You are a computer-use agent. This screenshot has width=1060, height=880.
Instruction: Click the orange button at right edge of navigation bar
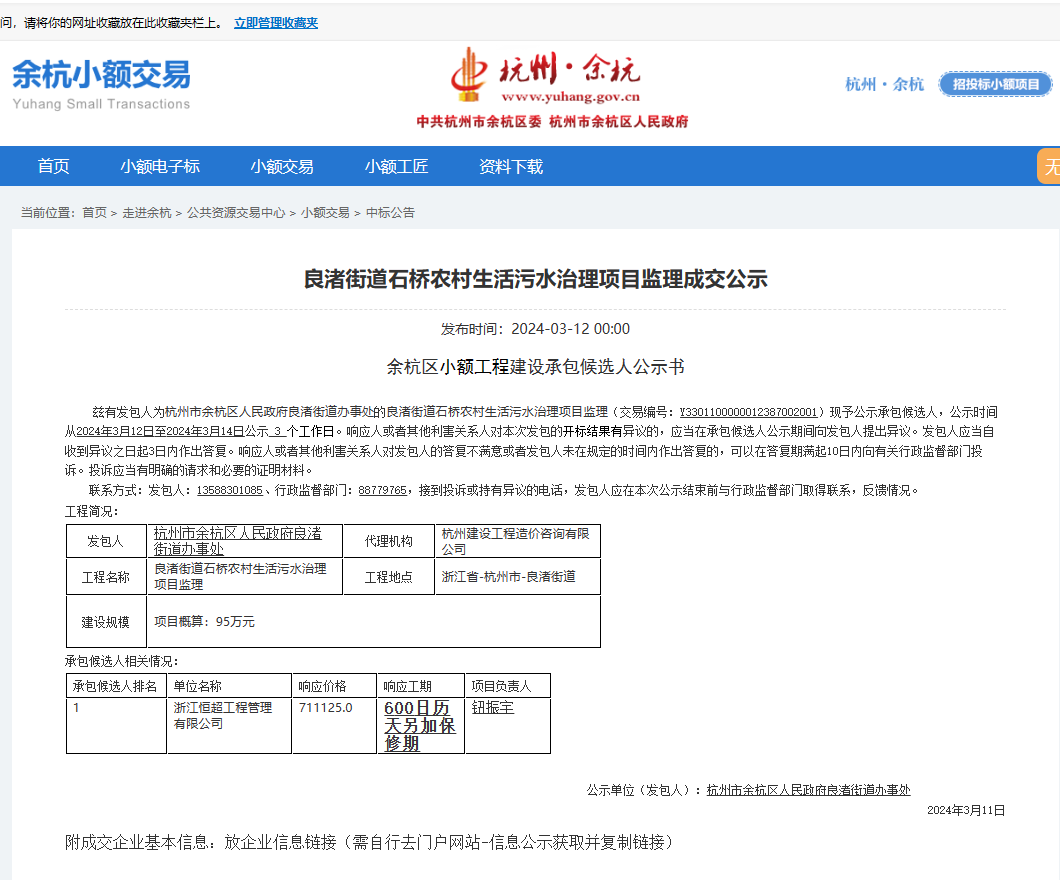(1048, 166)
